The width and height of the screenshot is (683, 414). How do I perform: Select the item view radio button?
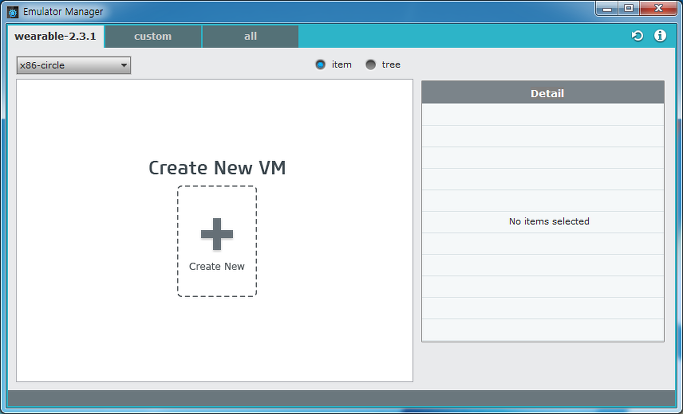click(x=320, y=64)
